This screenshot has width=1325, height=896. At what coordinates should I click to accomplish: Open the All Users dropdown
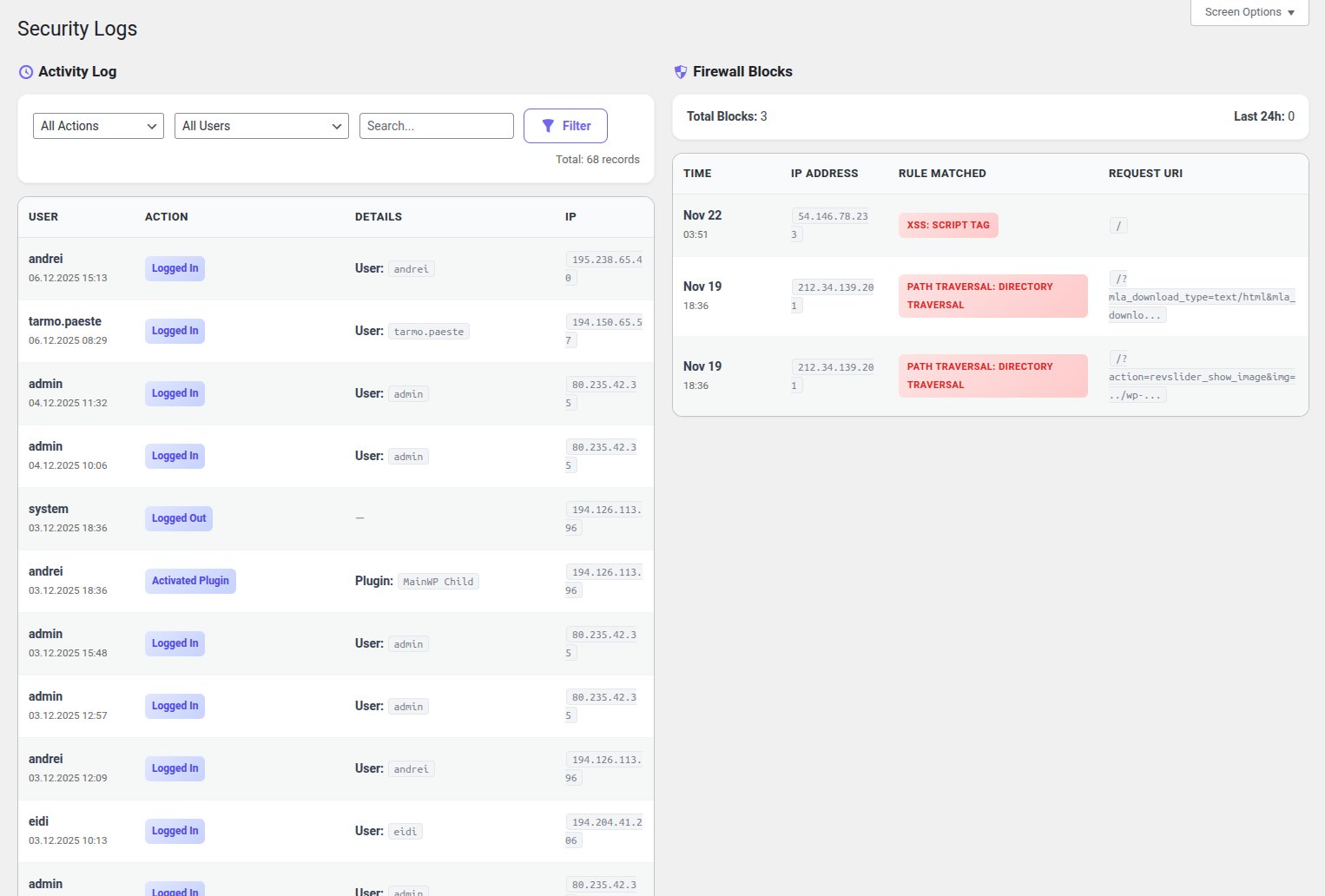260,125
